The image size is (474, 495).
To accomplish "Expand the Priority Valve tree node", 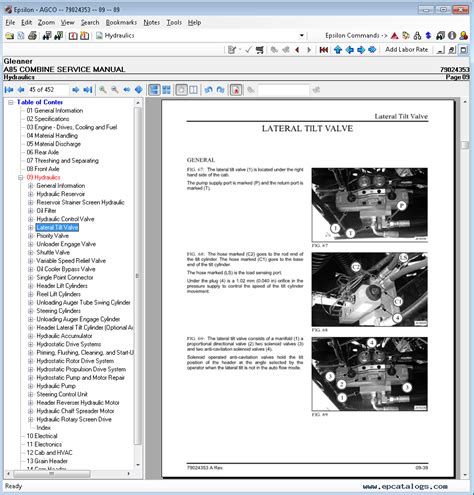I will click(x=30, y=236).
